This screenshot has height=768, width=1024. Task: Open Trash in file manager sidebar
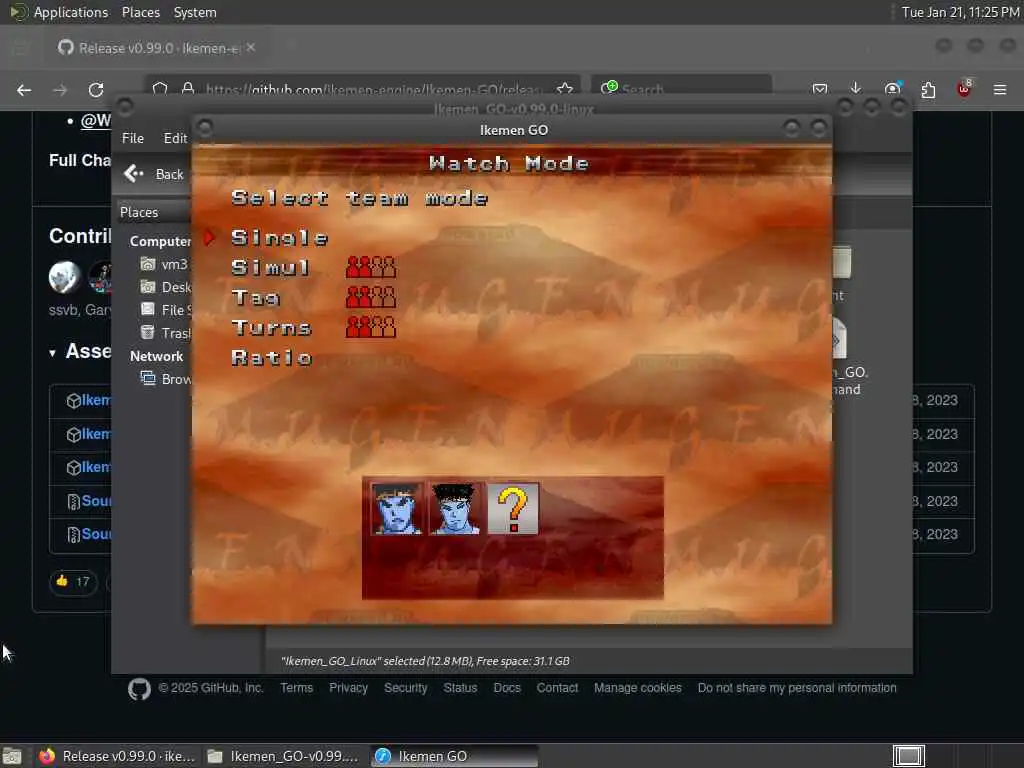(x=166, y=333)
